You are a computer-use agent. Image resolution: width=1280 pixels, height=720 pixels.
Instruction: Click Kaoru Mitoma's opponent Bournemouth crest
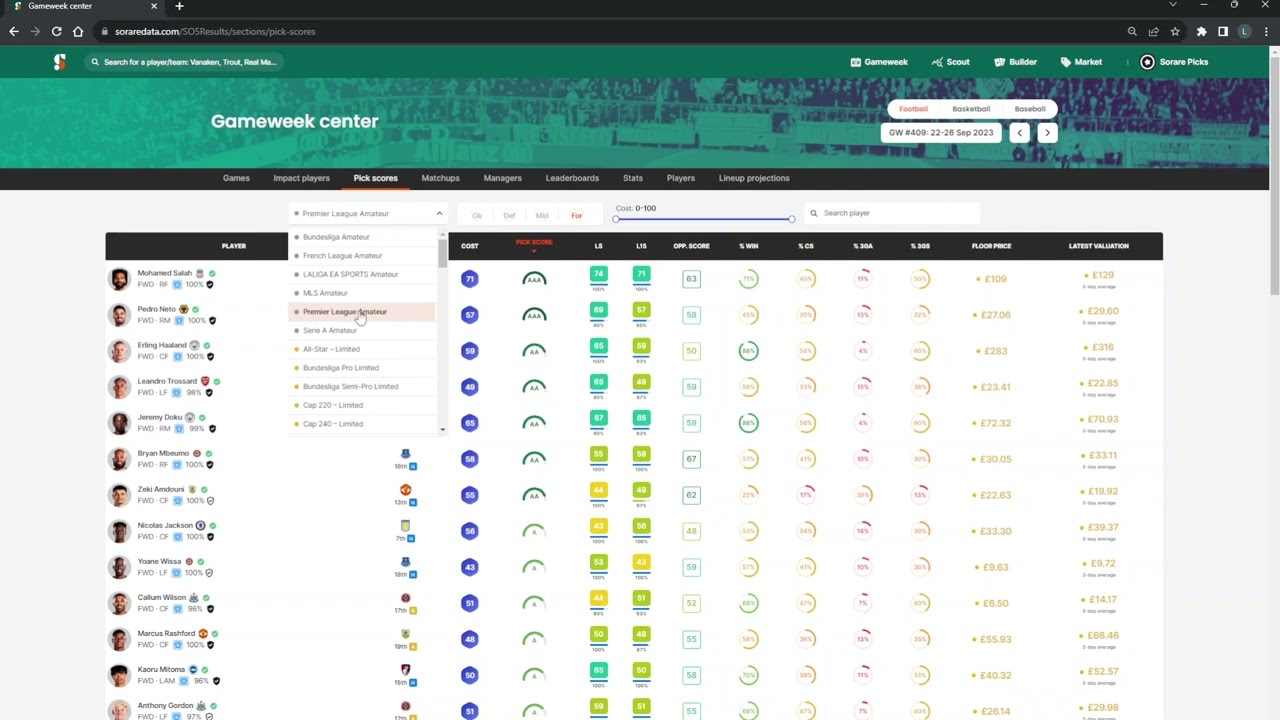[x=405, y=670]
